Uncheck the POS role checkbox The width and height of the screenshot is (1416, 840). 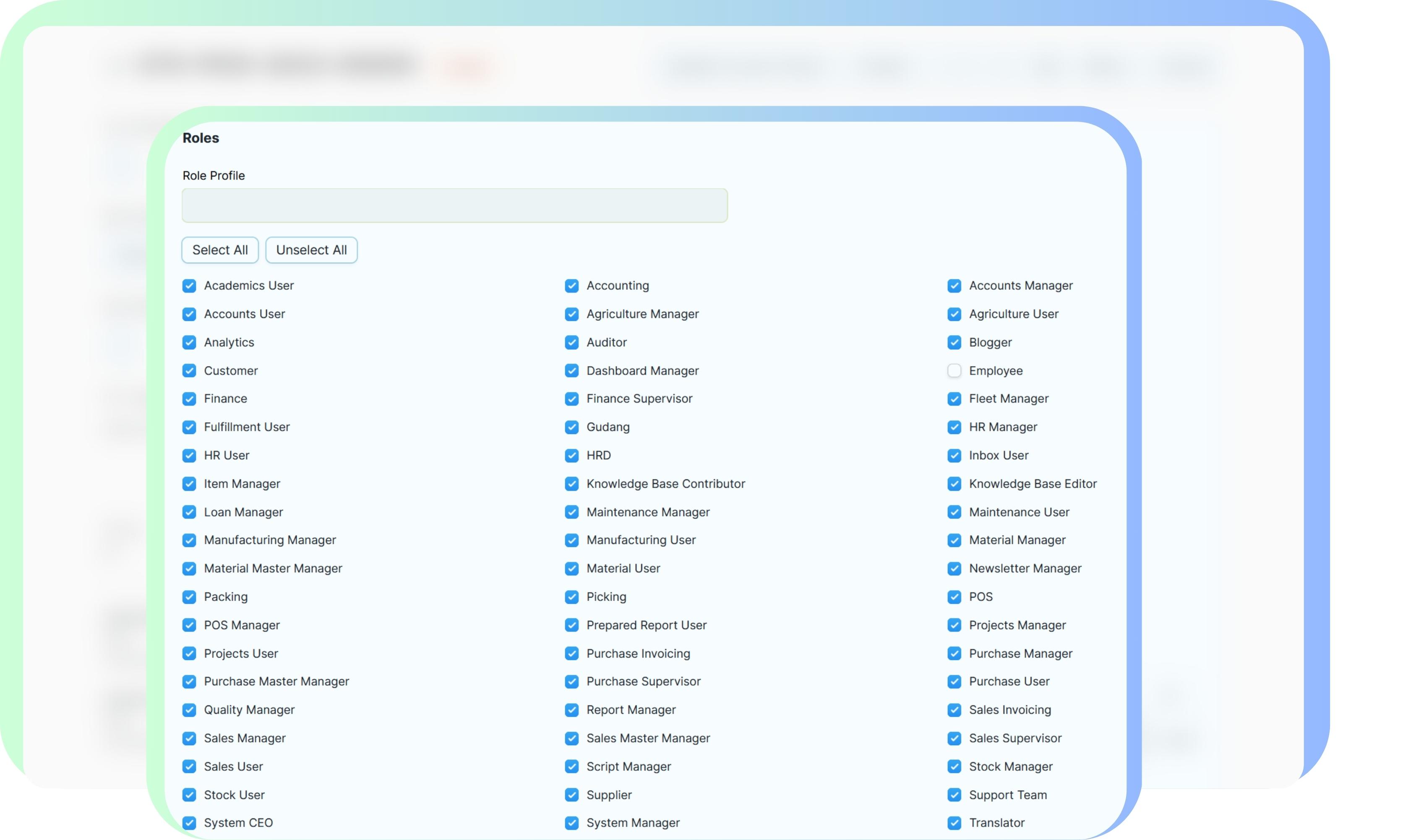(x=954, y=597)
